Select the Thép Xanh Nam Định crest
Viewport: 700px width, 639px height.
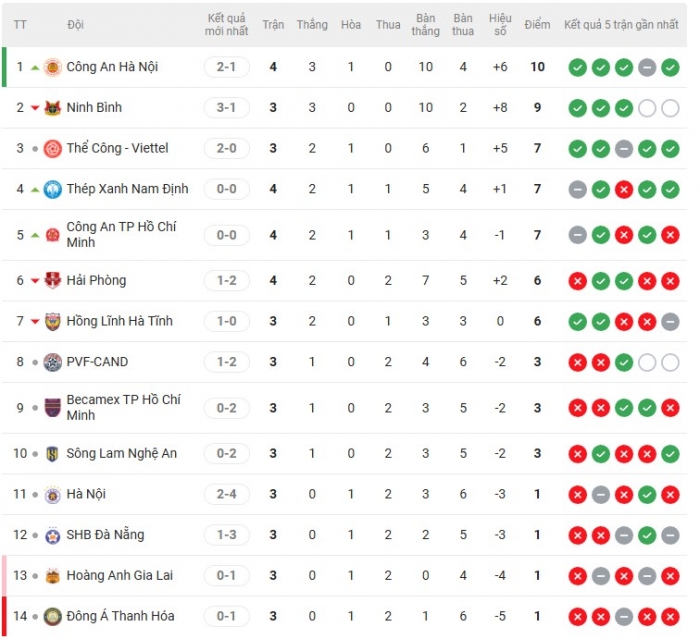coord(53,189)
